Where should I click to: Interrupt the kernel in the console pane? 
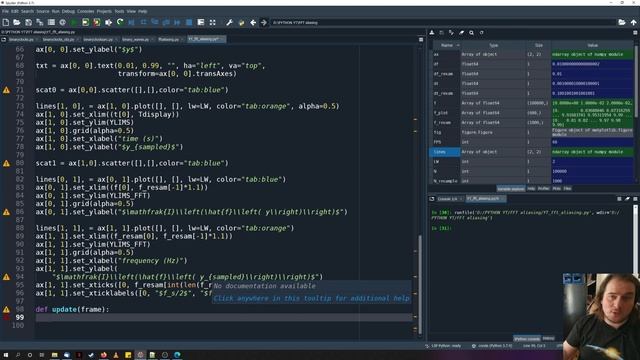click(620, 199)
